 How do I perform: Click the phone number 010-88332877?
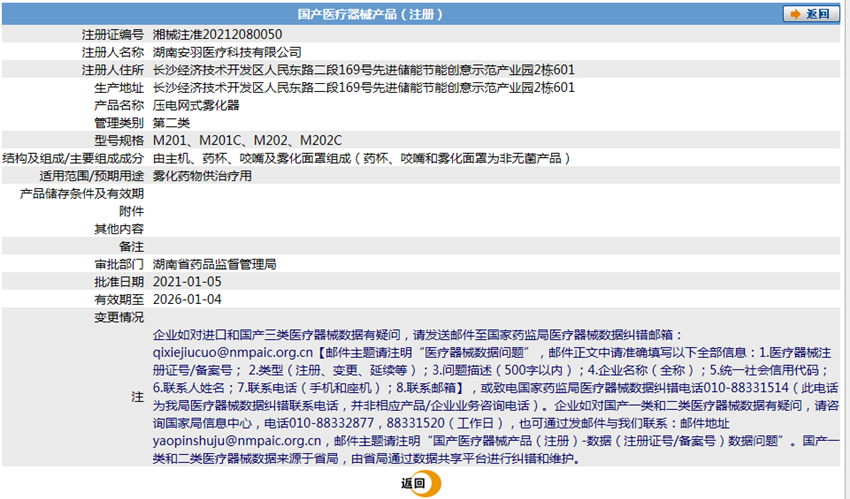(x=331, y=423)
